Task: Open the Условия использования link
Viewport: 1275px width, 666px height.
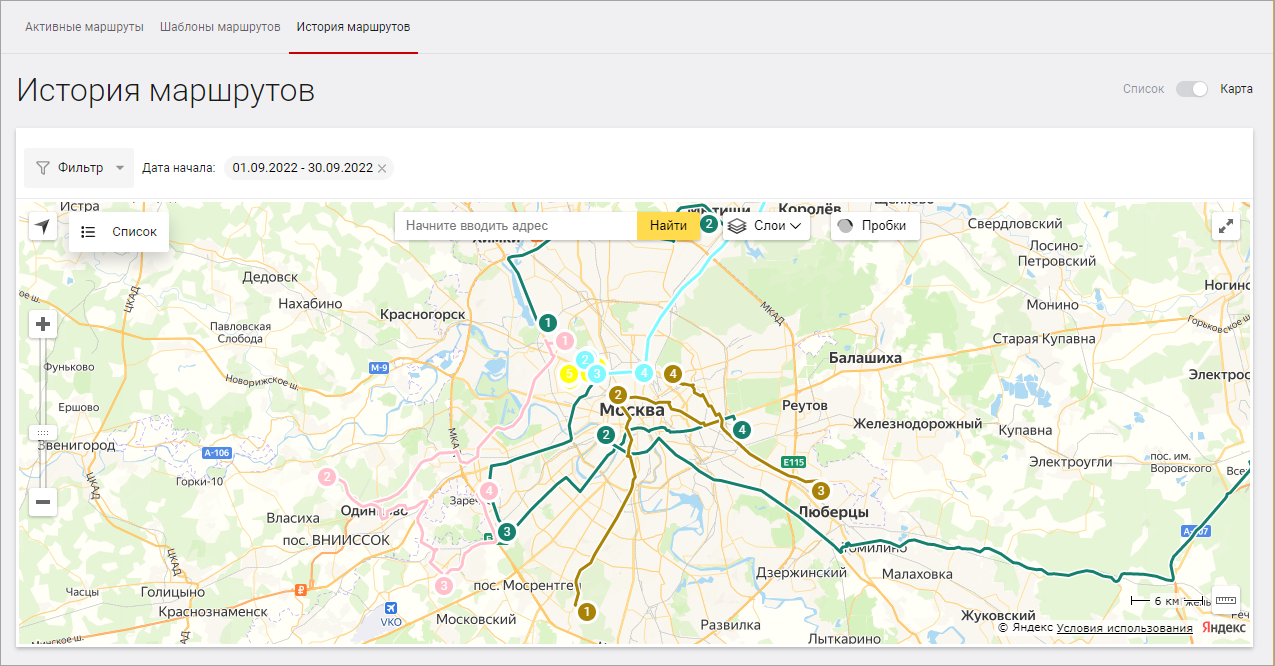Action: click(1124, 628)
